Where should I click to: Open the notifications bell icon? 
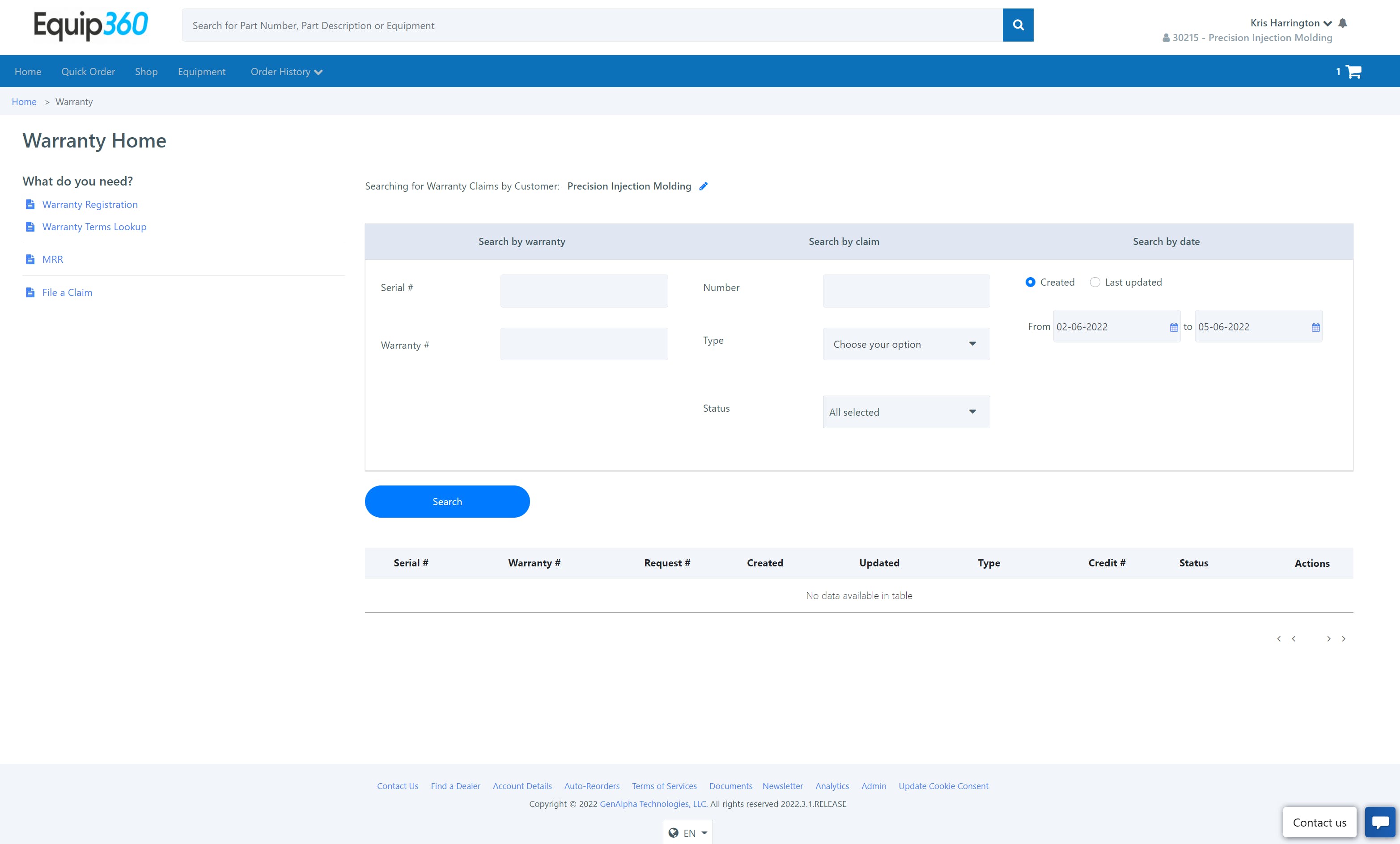[1343, 23]
